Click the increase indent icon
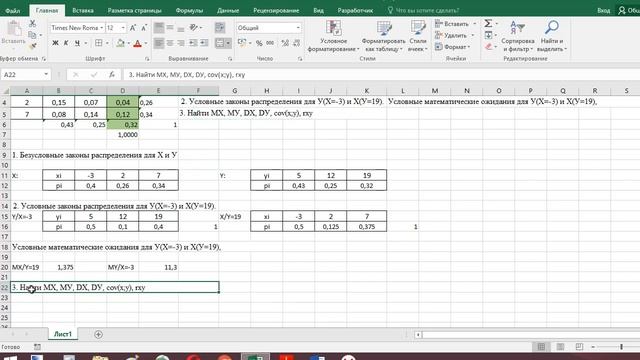The width and height of the screenshot is (640, 360). tap(204, 43)
